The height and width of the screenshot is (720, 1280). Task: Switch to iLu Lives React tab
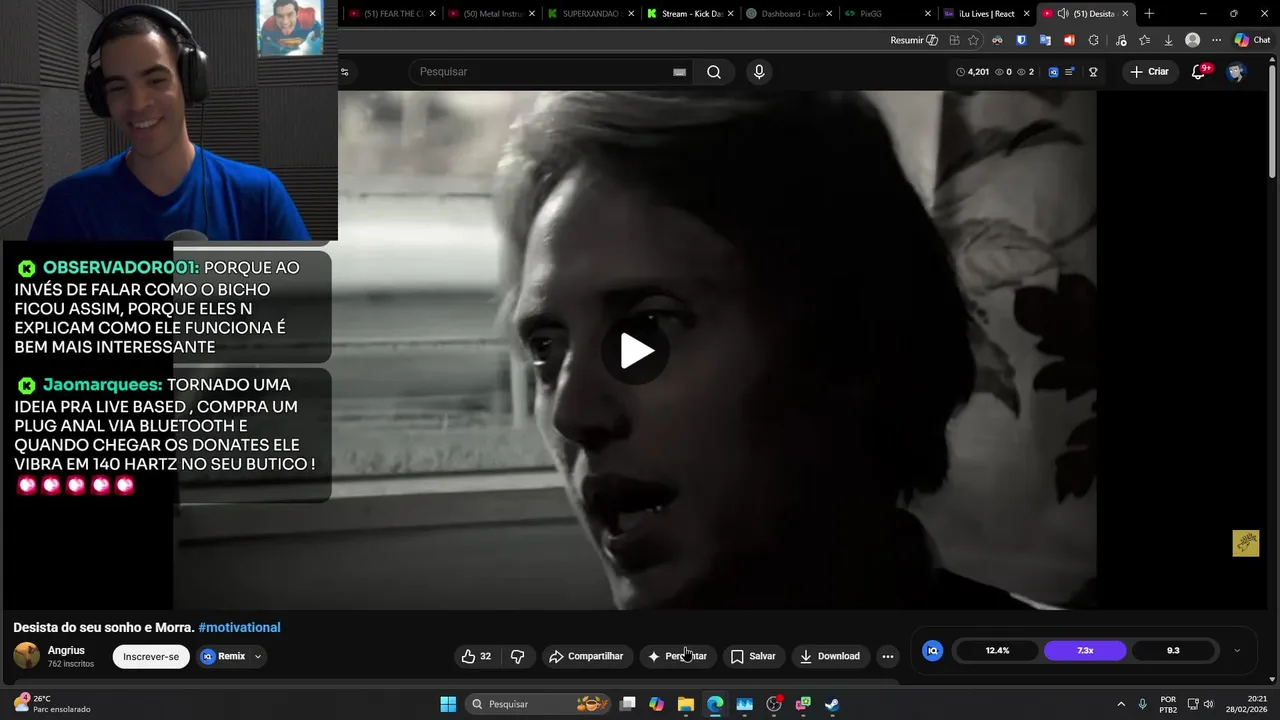(986, 14)
